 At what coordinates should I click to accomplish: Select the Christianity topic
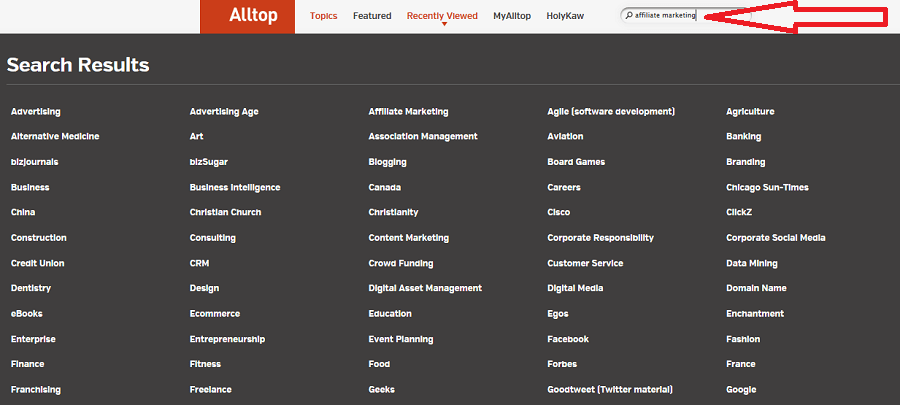point(393,212)
